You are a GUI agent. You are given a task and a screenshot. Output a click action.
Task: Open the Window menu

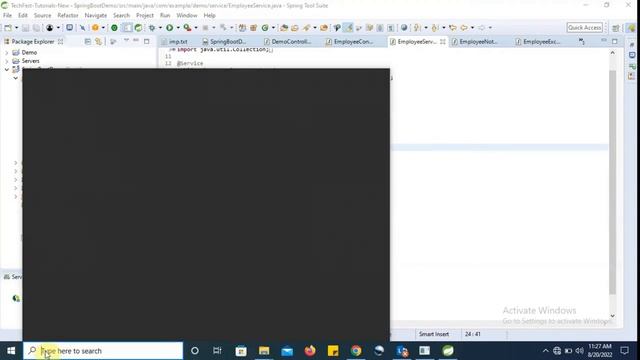187,16
